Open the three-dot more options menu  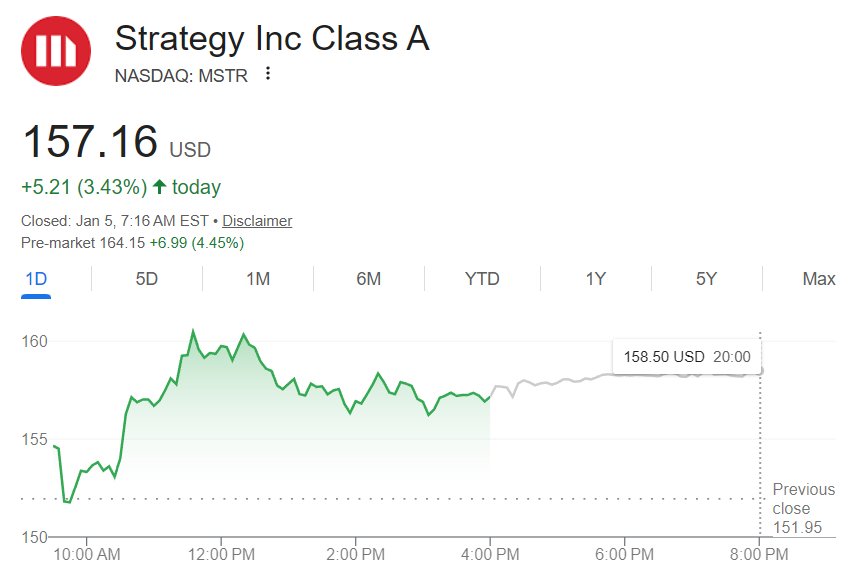(267, 74)
